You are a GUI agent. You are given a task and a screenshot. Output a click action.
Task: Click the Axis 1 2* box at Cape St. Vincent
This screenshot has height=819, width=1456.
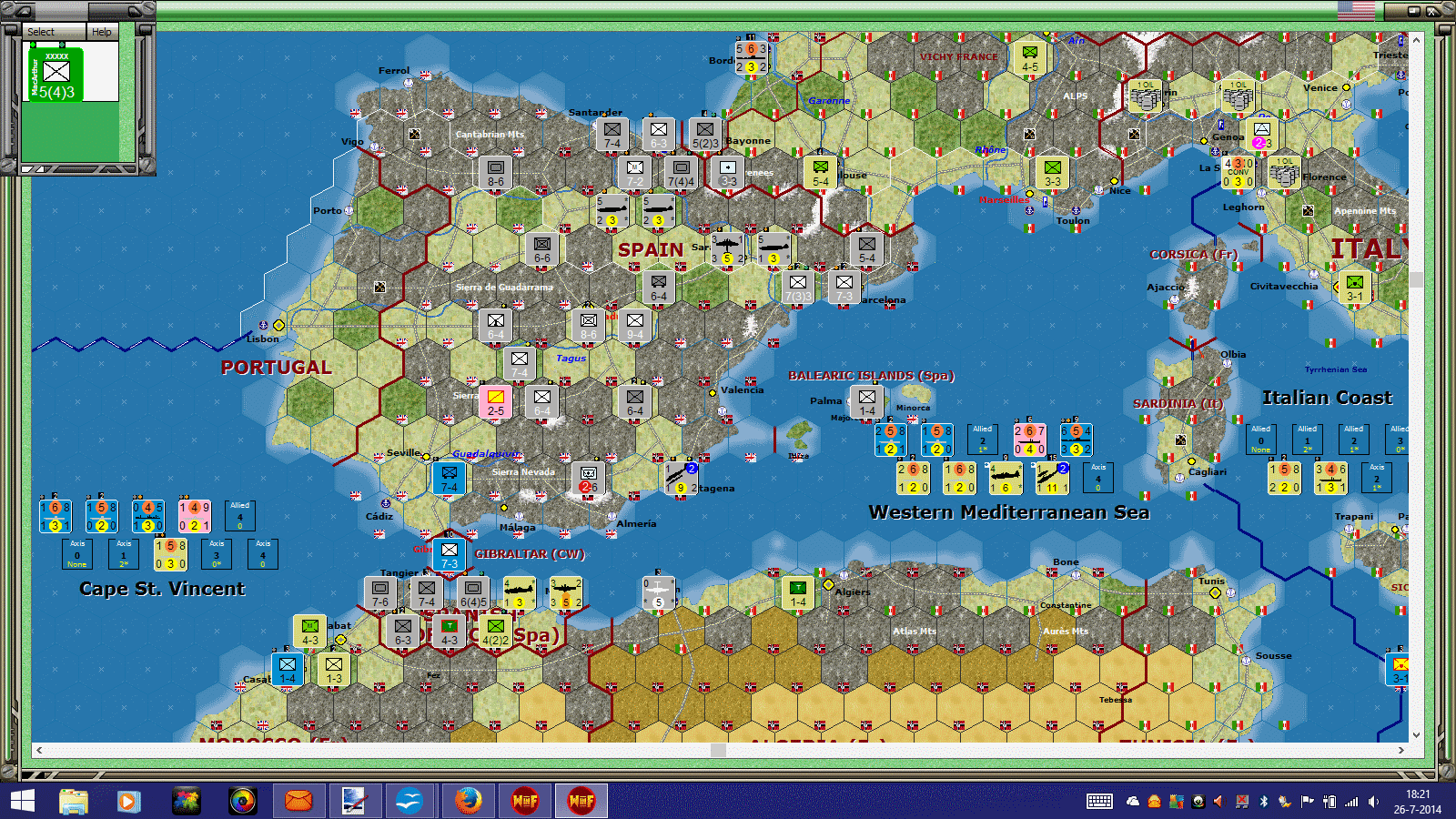point(123,553)
